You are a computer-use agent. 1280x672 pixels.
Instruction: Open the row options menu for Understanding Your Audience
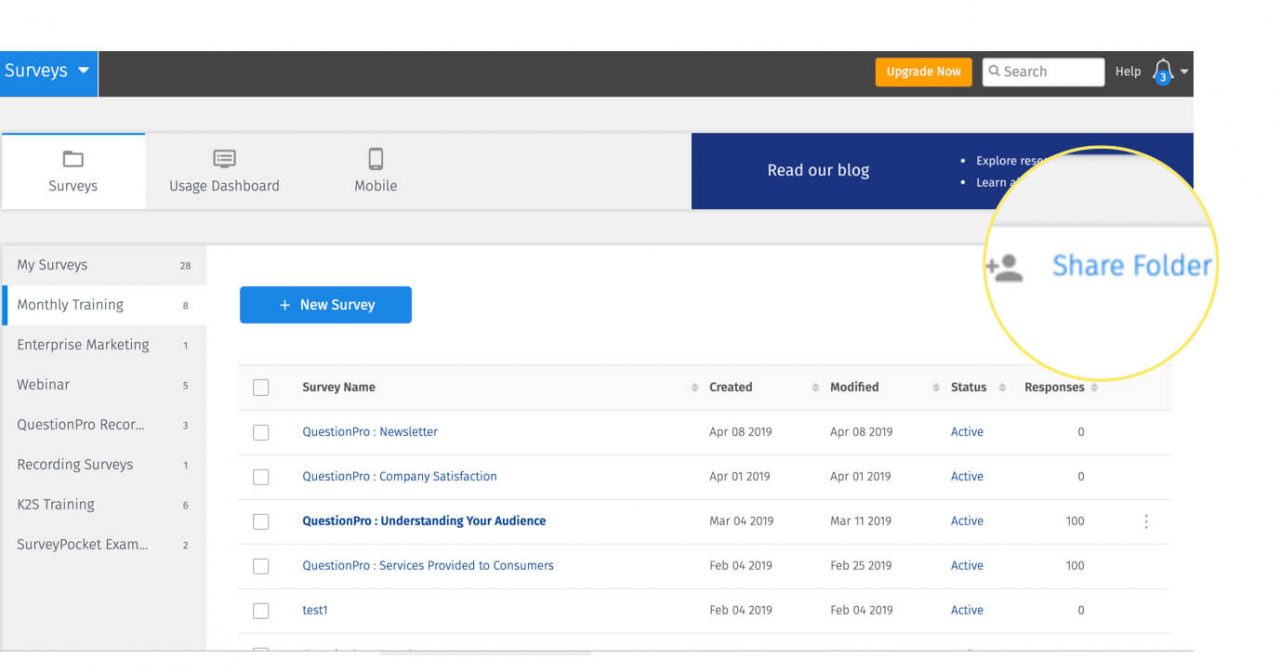tap(1146, 521)
